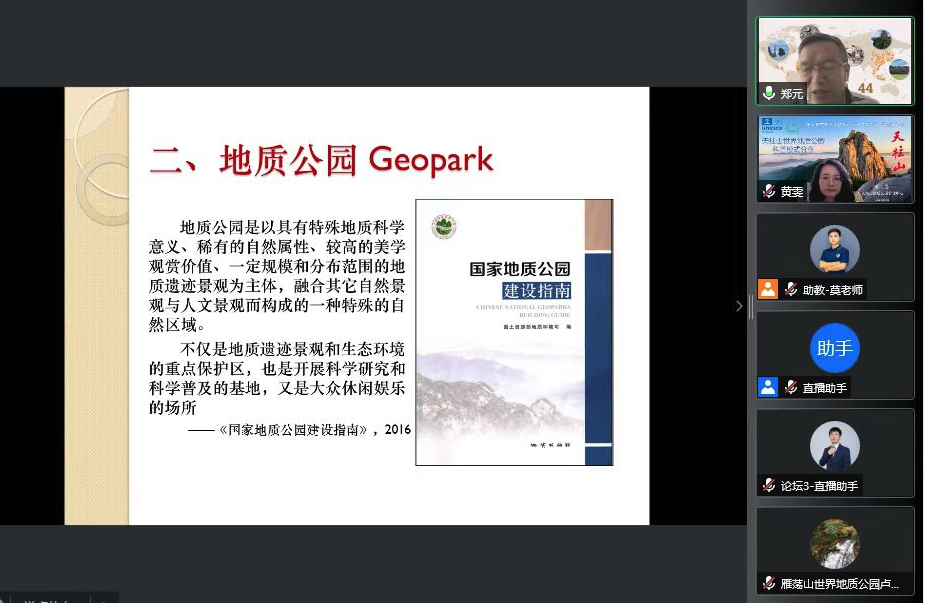This screenshot has width=926, height=603.
Task: Click the 国家地质公园建设指南 book cover image
Action: (513, 332)
